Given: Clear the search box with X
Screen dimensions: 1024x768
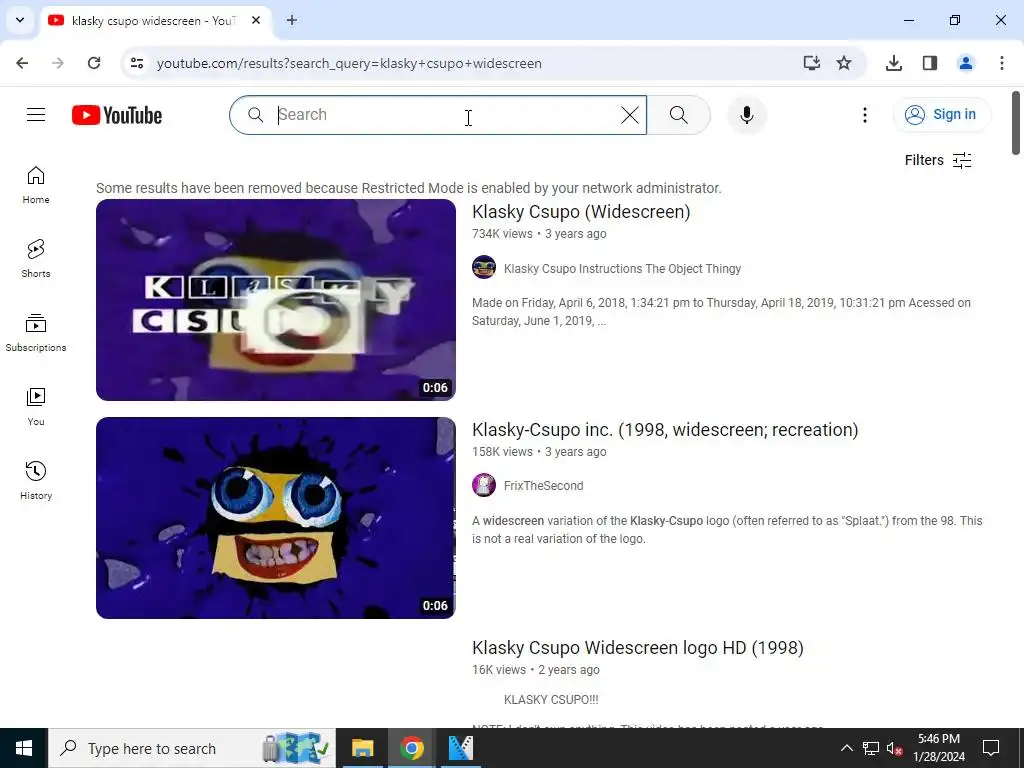Looking at the screenshot, I should coord(630,115).
